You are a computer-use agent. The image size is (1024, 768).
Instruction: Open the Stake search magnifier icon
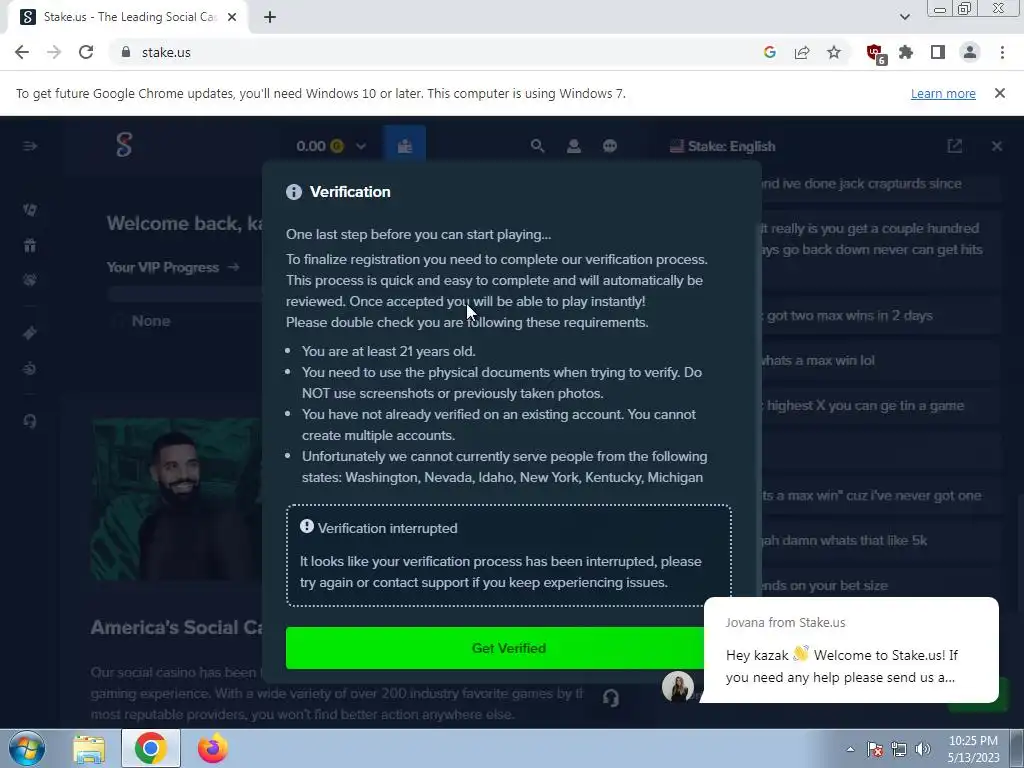(537, 146)
